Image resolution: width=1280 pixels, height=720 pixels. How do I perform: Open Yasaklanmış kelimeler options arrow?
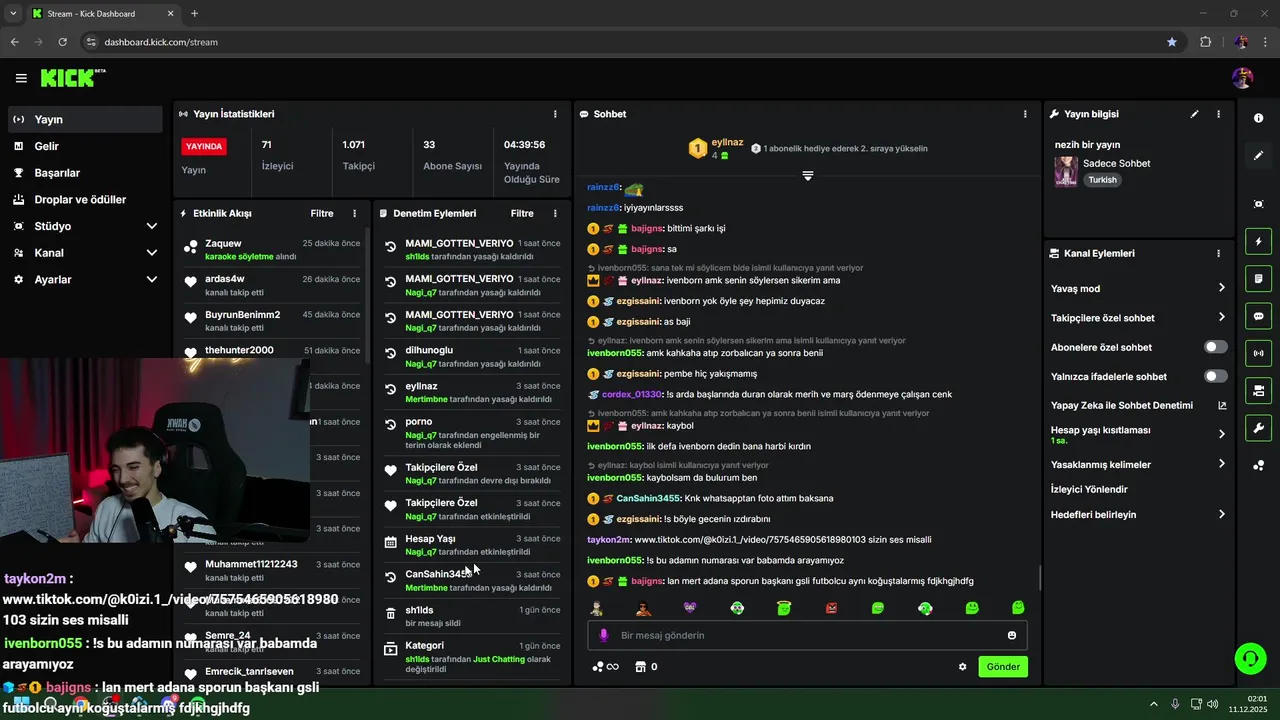click(1221, 464)
